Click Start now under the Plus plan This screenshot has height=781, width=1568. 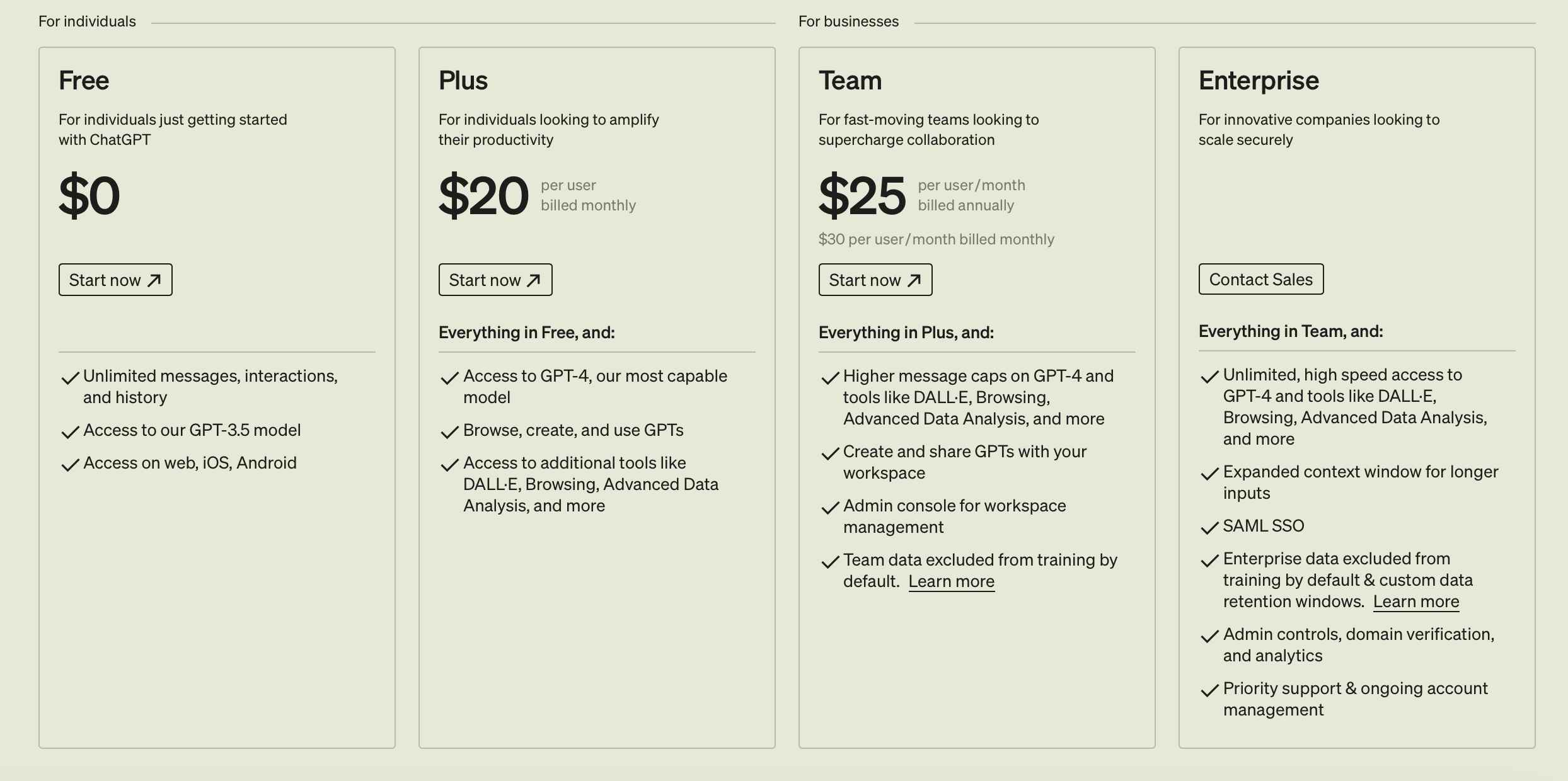coord(495,280)
